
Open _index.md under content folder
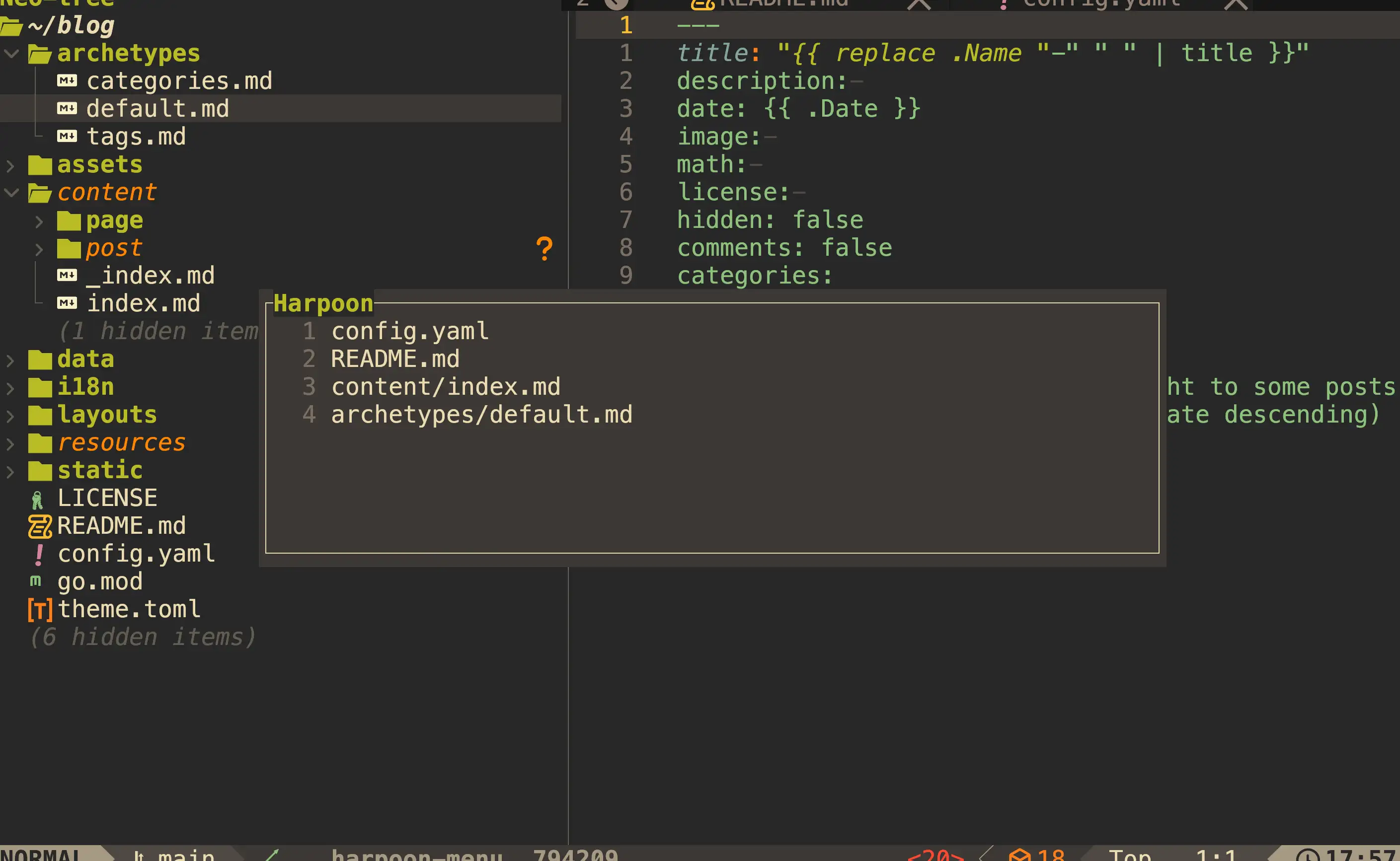pos(151,276)
